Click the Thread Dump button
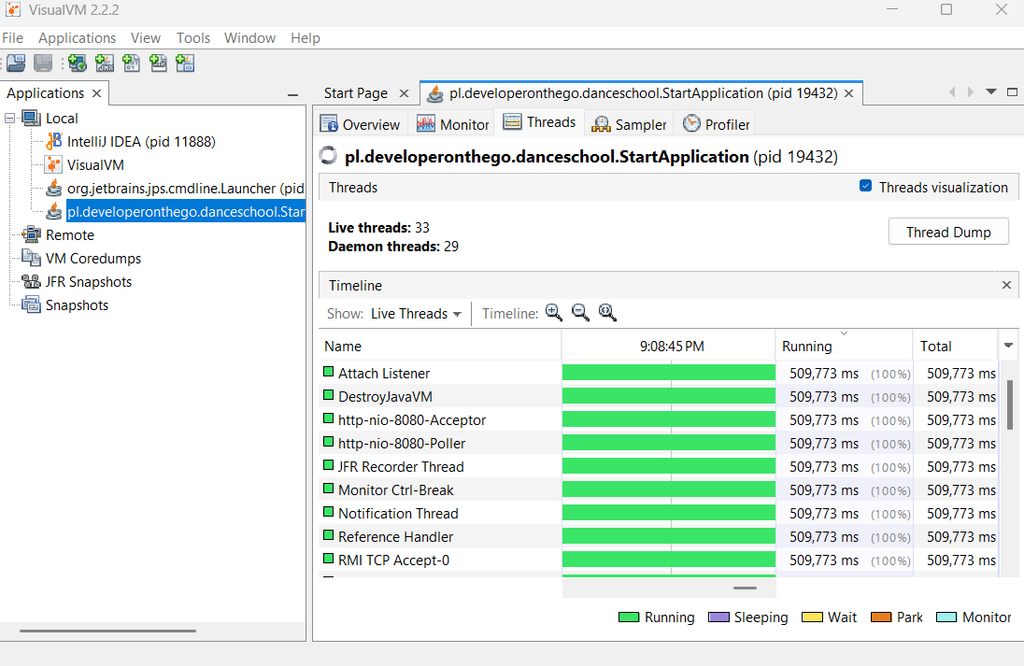 pos(948,232)
